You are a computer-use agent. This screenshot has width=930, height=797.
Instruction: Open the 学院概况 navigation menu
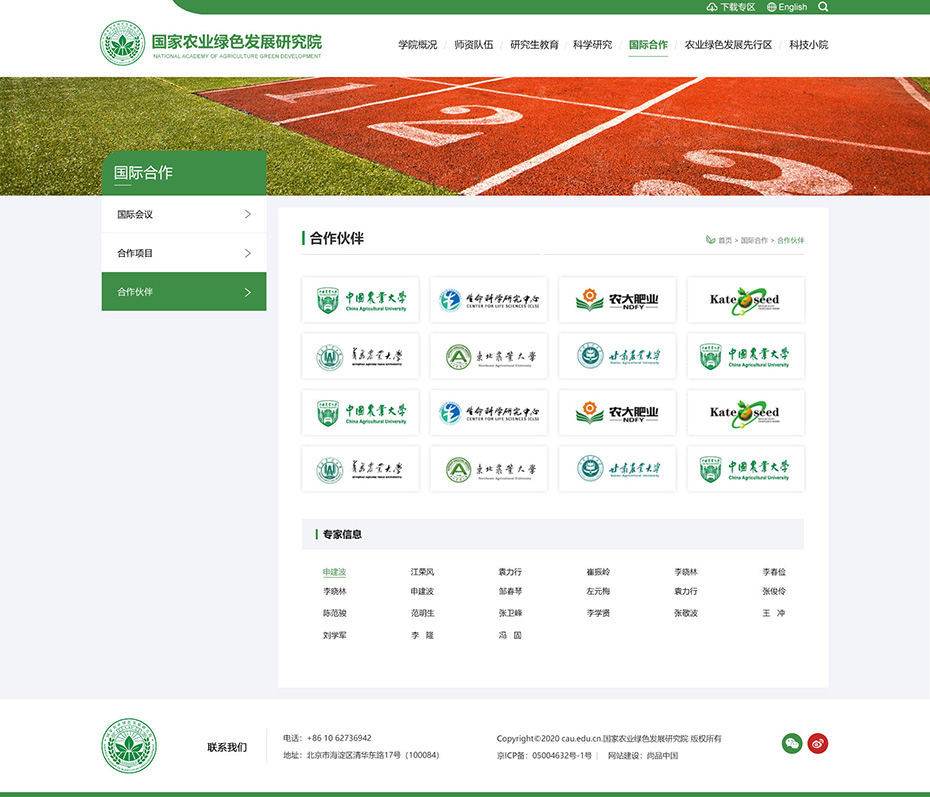[417, 45]
